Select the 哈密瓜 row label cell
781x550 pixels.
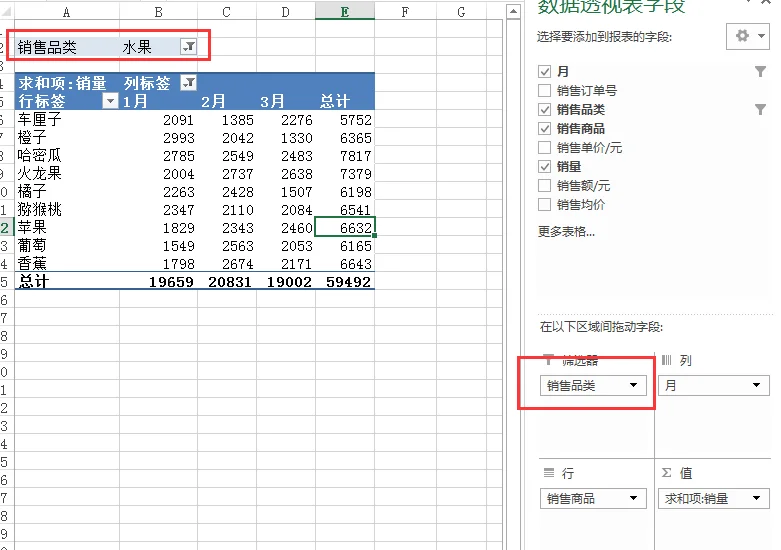click(67, 155)
